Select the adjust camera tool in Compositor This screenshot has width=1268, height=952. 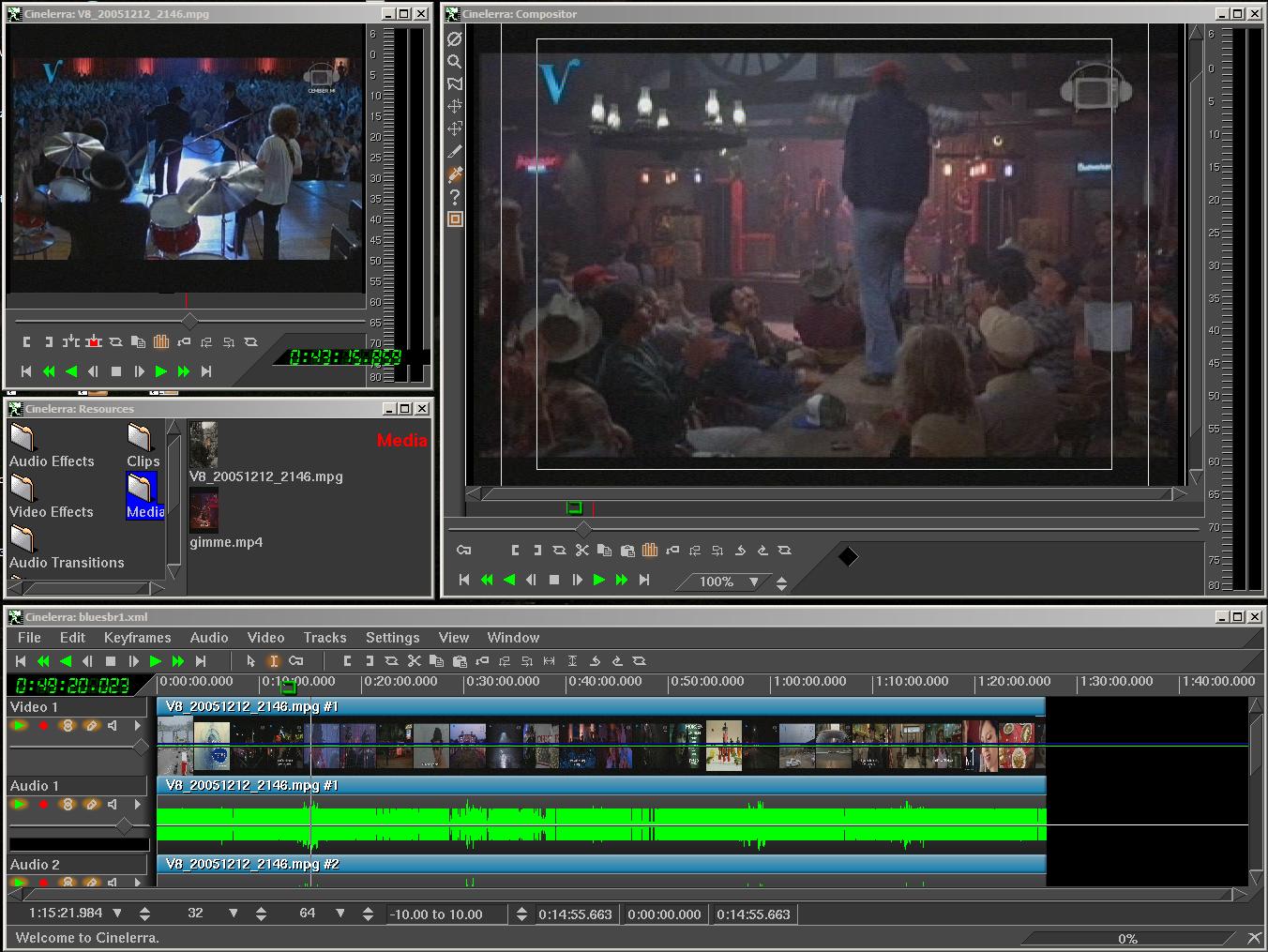455,107
